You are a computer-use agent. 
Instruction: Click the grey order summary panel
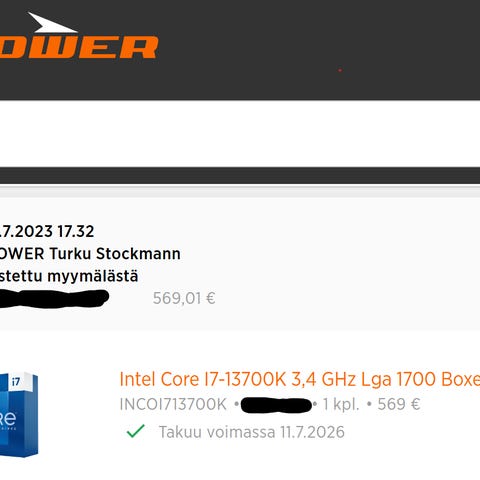[240, 263]
